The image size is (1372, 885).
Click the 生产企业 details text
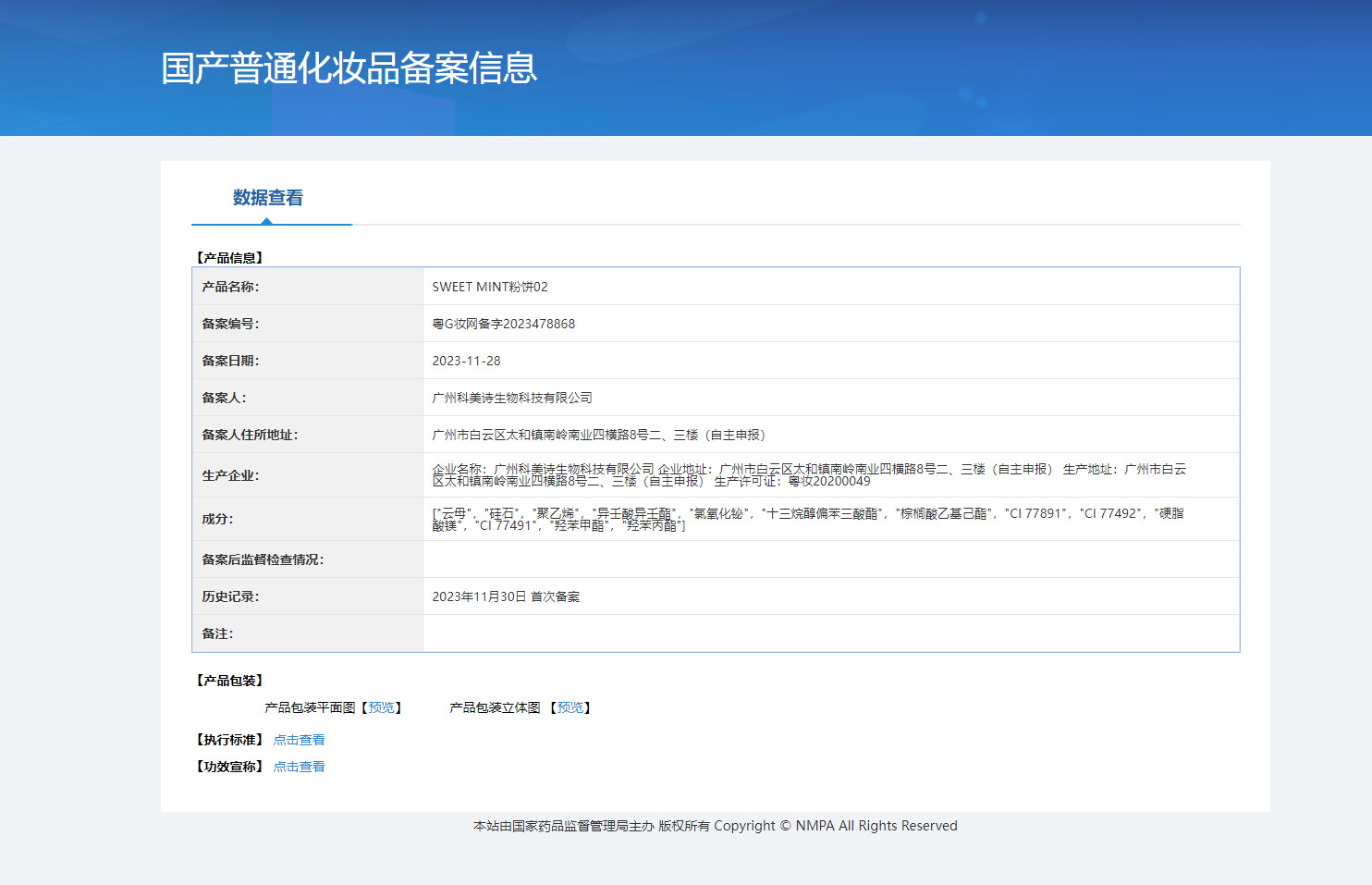(x=809, y=475)
